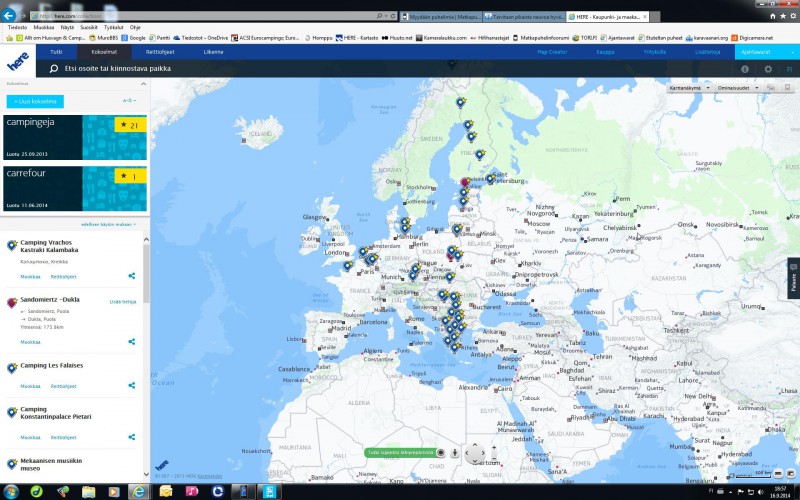The width and height of the screenshot is (800, 500).
Task: Click the Helsinki magenta map marker
Action: [463, 184]
